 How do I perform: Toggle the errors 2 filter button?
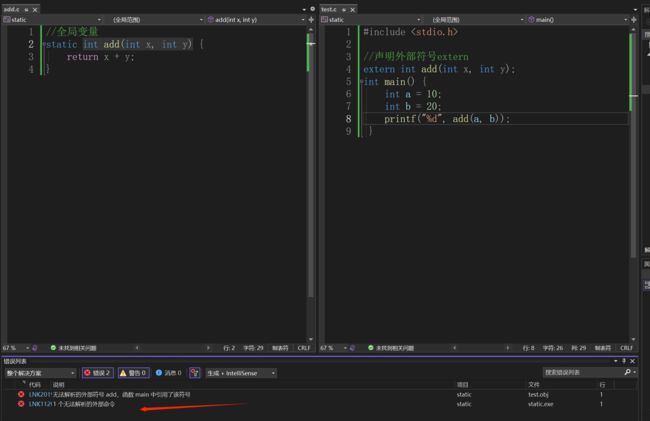[97, 373]
